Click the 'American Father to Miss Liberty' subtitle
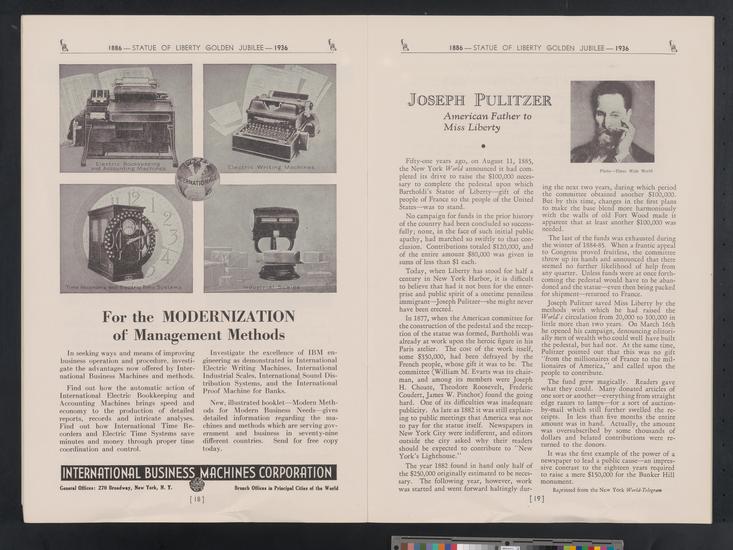Screen dimensions: 733x550 pos(484,124)
